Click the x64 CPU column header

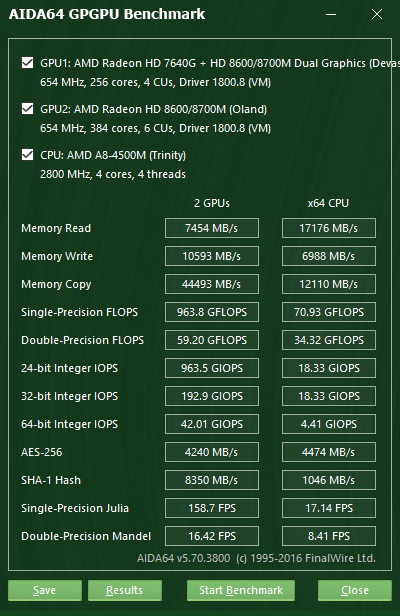(328, 203)
